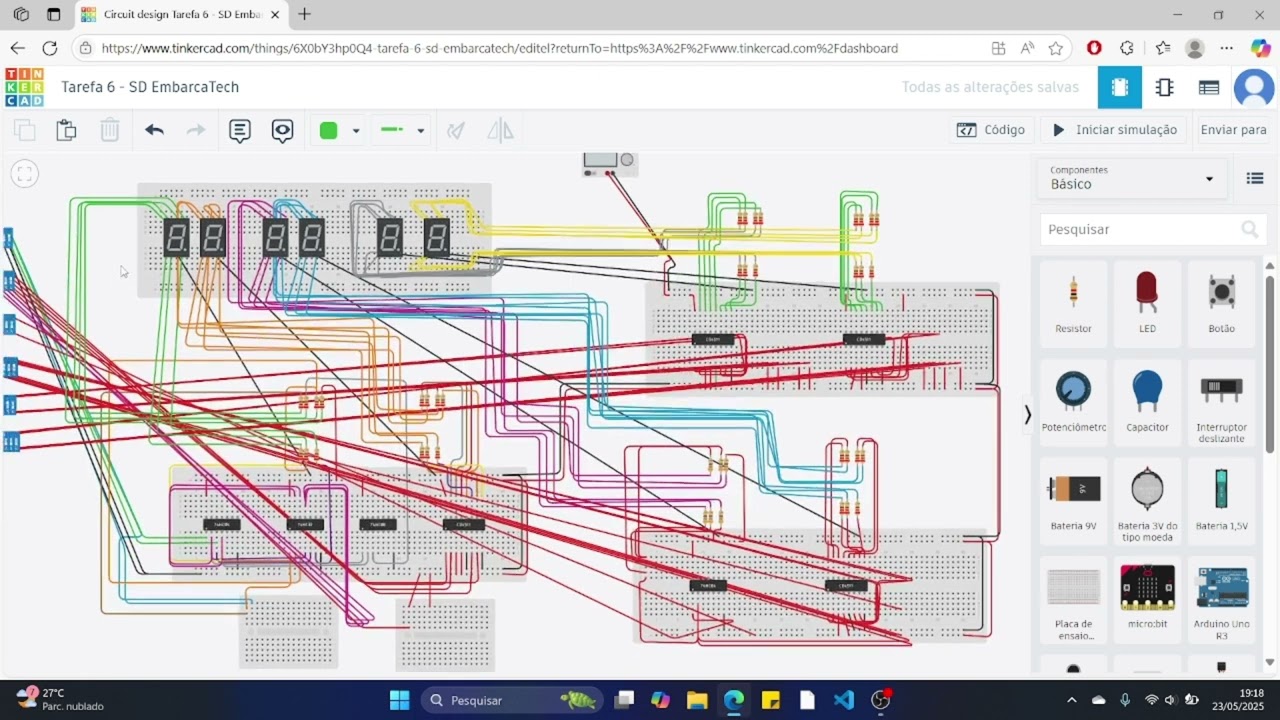1280x720 pixels.
Task: Toggle components list layout icon
Action: point(1255,179)
